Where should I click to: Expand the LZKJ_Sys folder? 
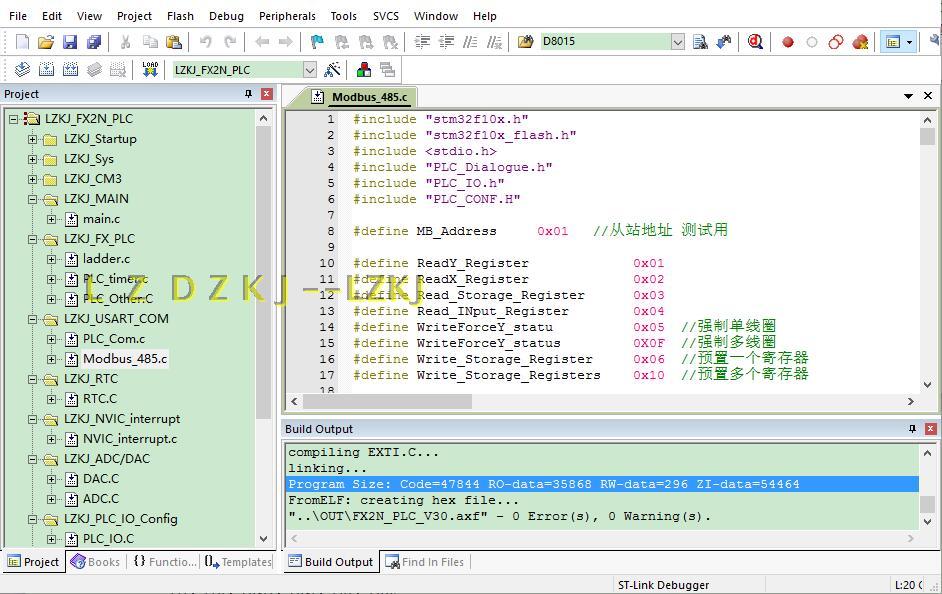[32, 159]
